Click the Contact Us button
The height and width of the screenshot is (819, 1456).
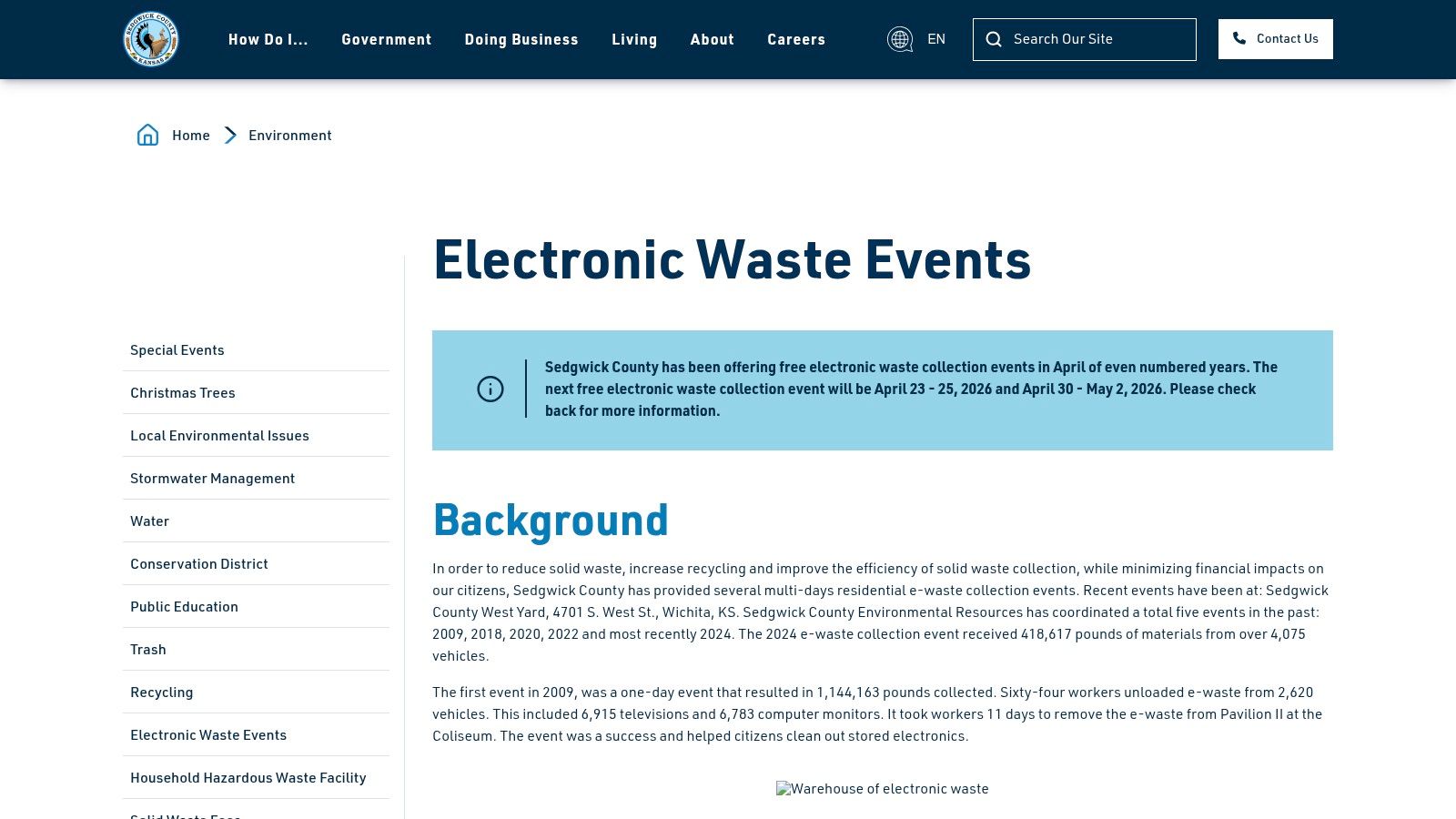1275,38
